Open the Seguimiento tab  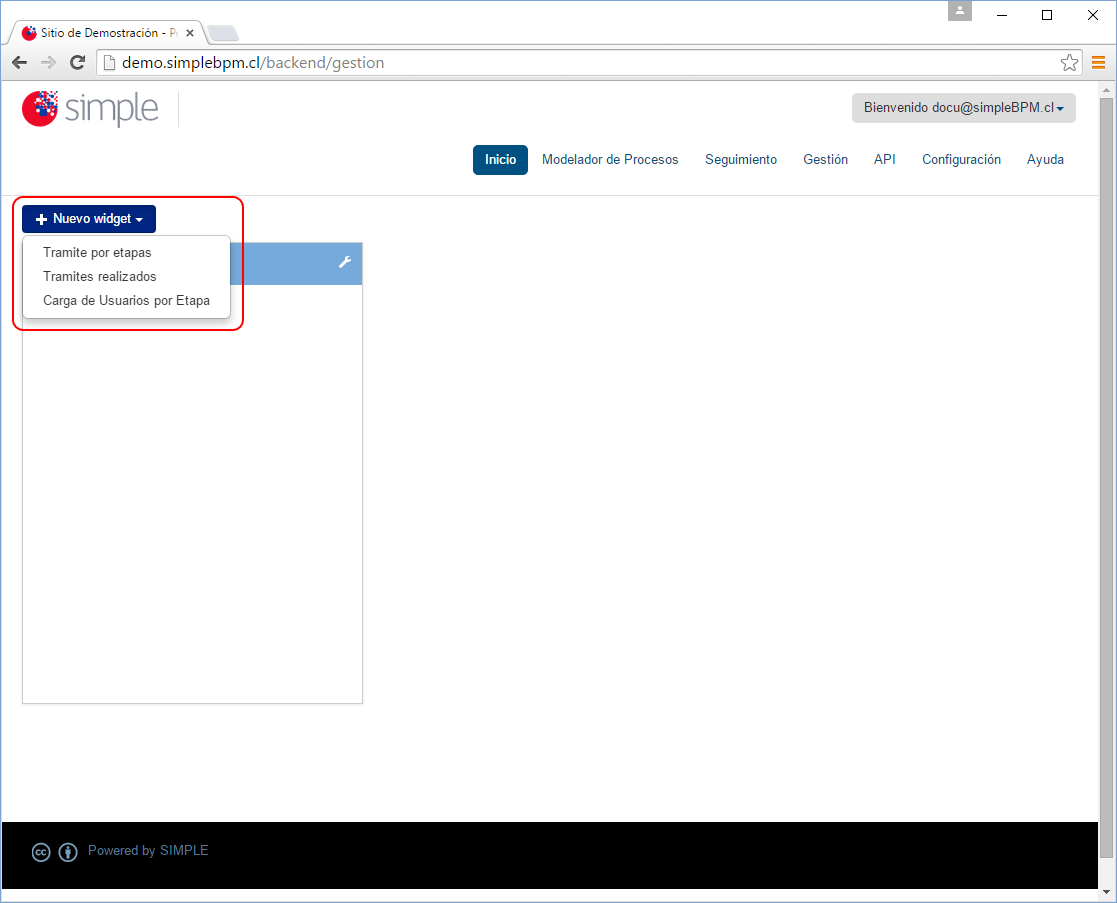coord(741,159)
